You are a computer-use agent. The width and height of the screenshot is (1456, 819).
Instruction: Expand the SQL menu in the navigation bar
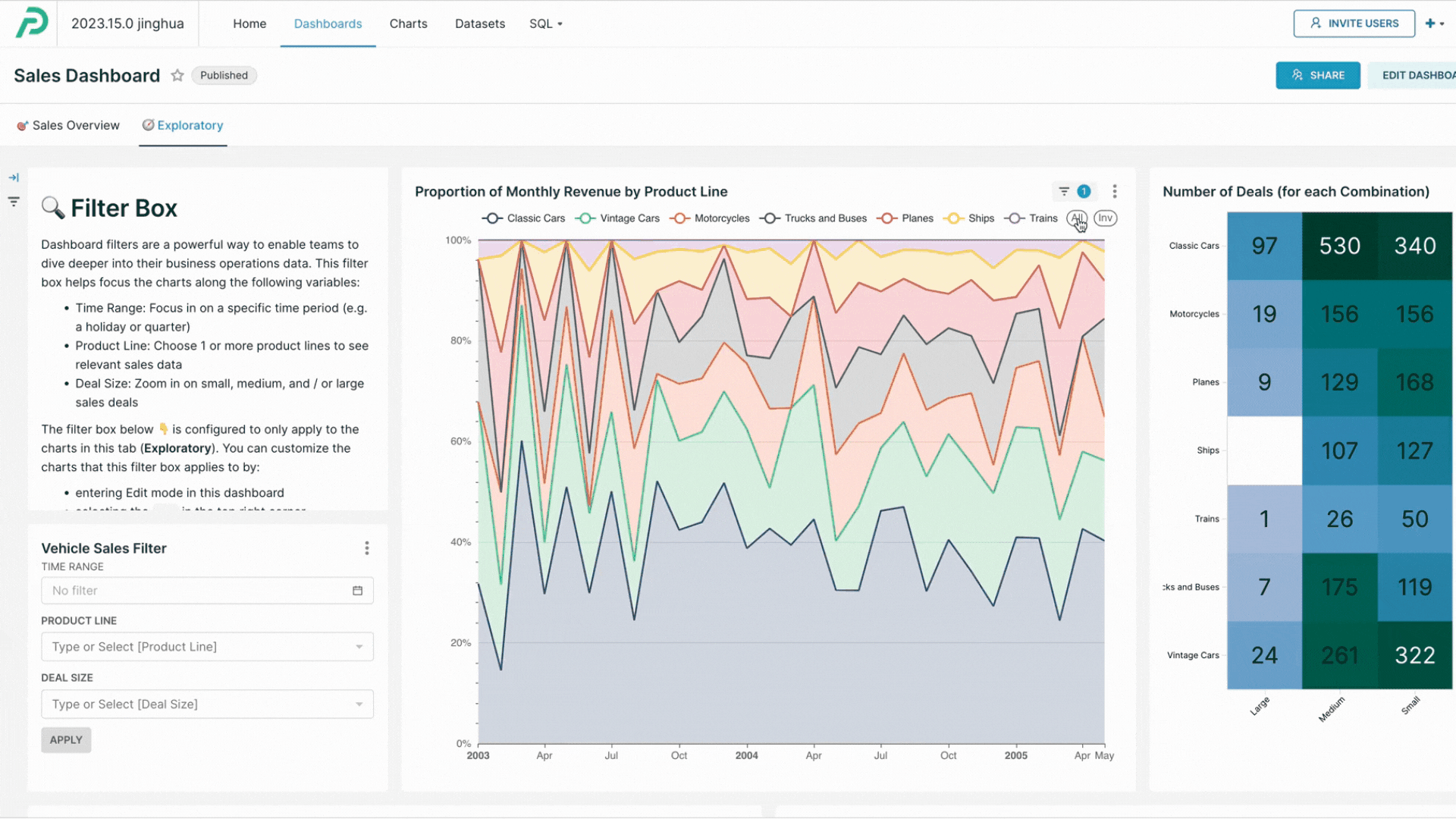pyautogui.click(x=546, y=24)
